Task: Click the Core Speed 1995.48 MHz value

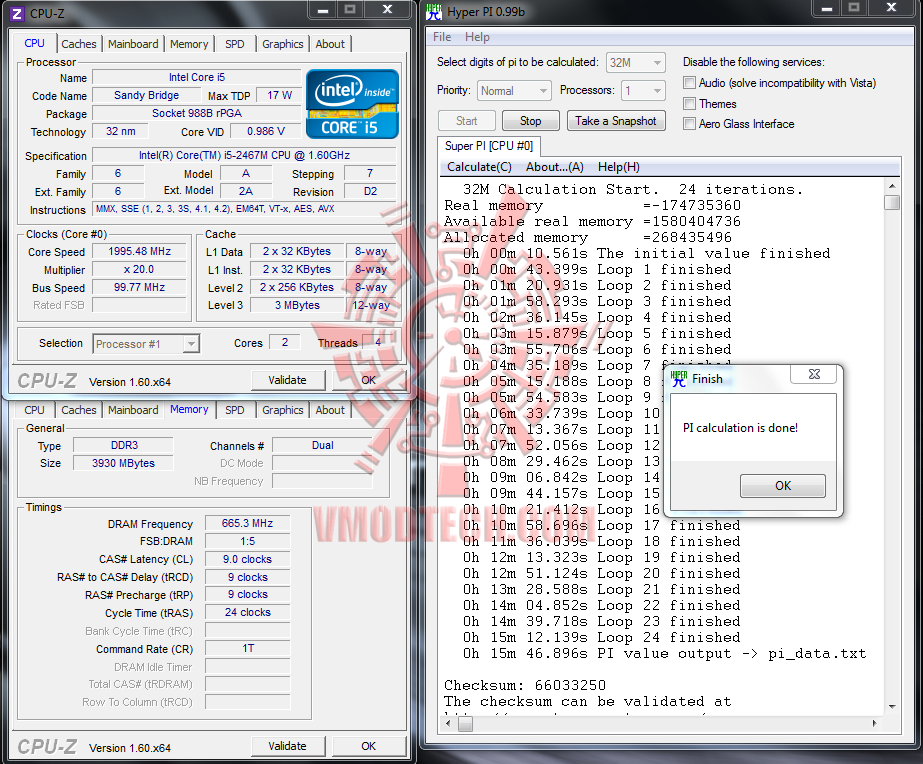Action: 140,251
